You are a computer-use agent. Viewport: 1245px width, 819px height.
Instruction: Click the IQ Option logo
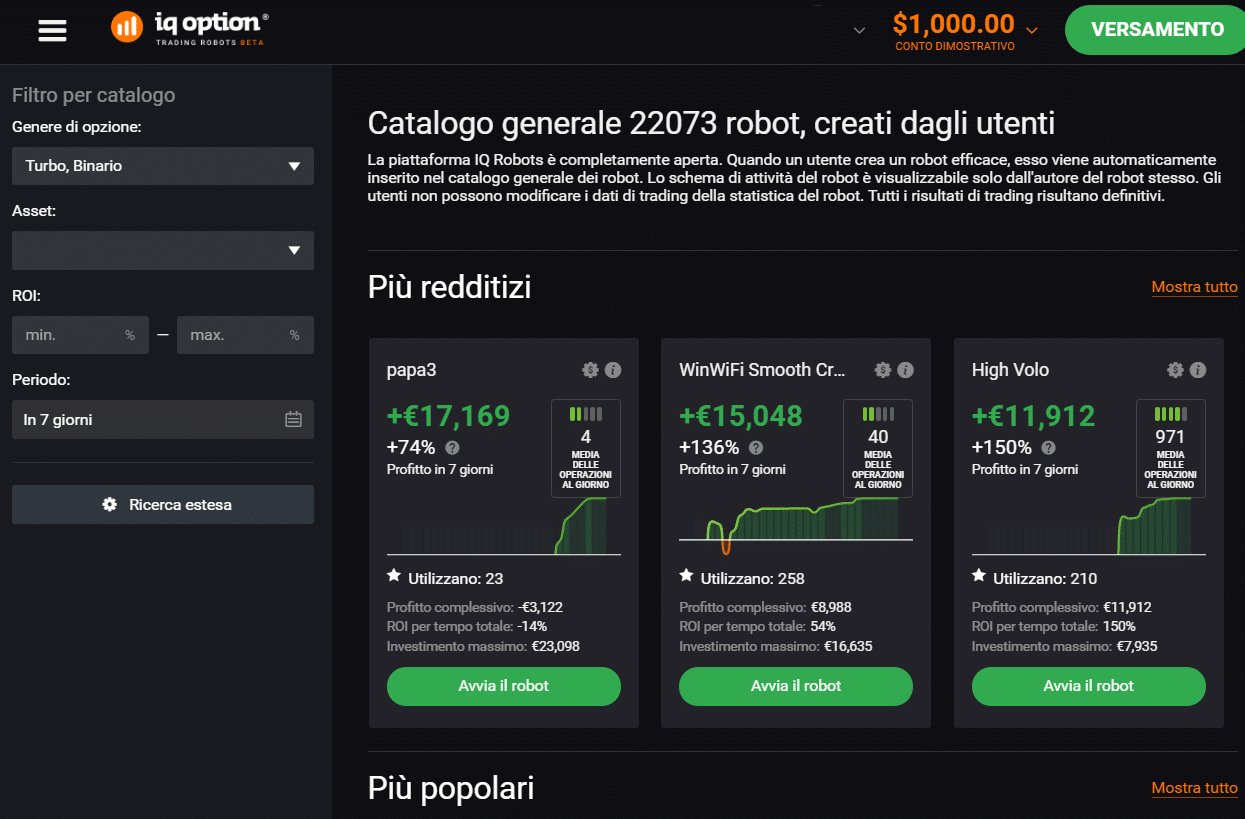[190, 28]
